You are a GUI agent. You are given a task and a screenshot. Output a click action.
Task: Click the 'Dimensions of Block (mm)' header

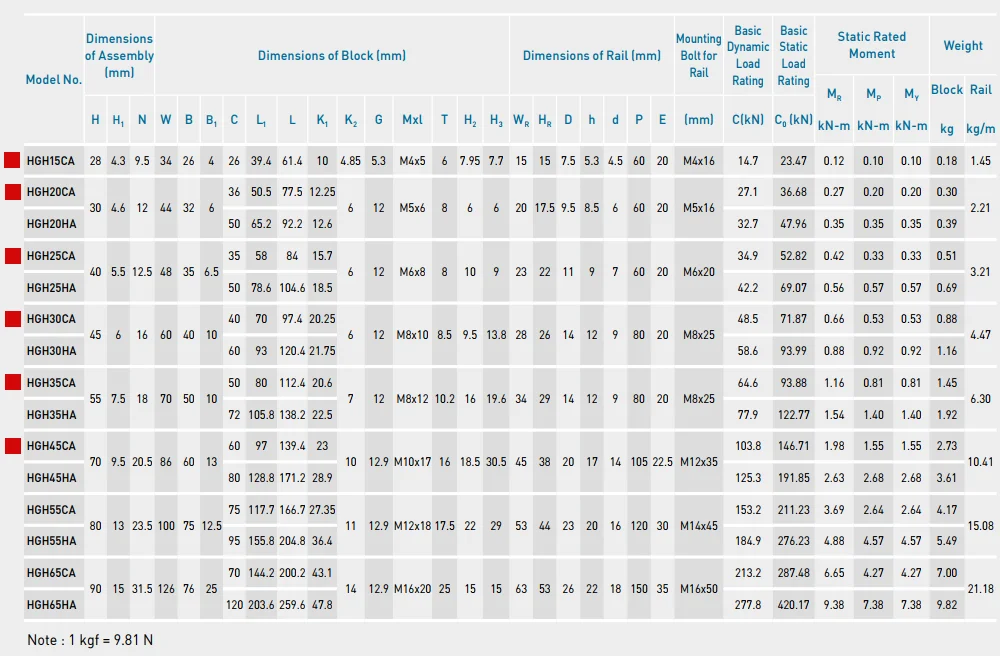332,55
